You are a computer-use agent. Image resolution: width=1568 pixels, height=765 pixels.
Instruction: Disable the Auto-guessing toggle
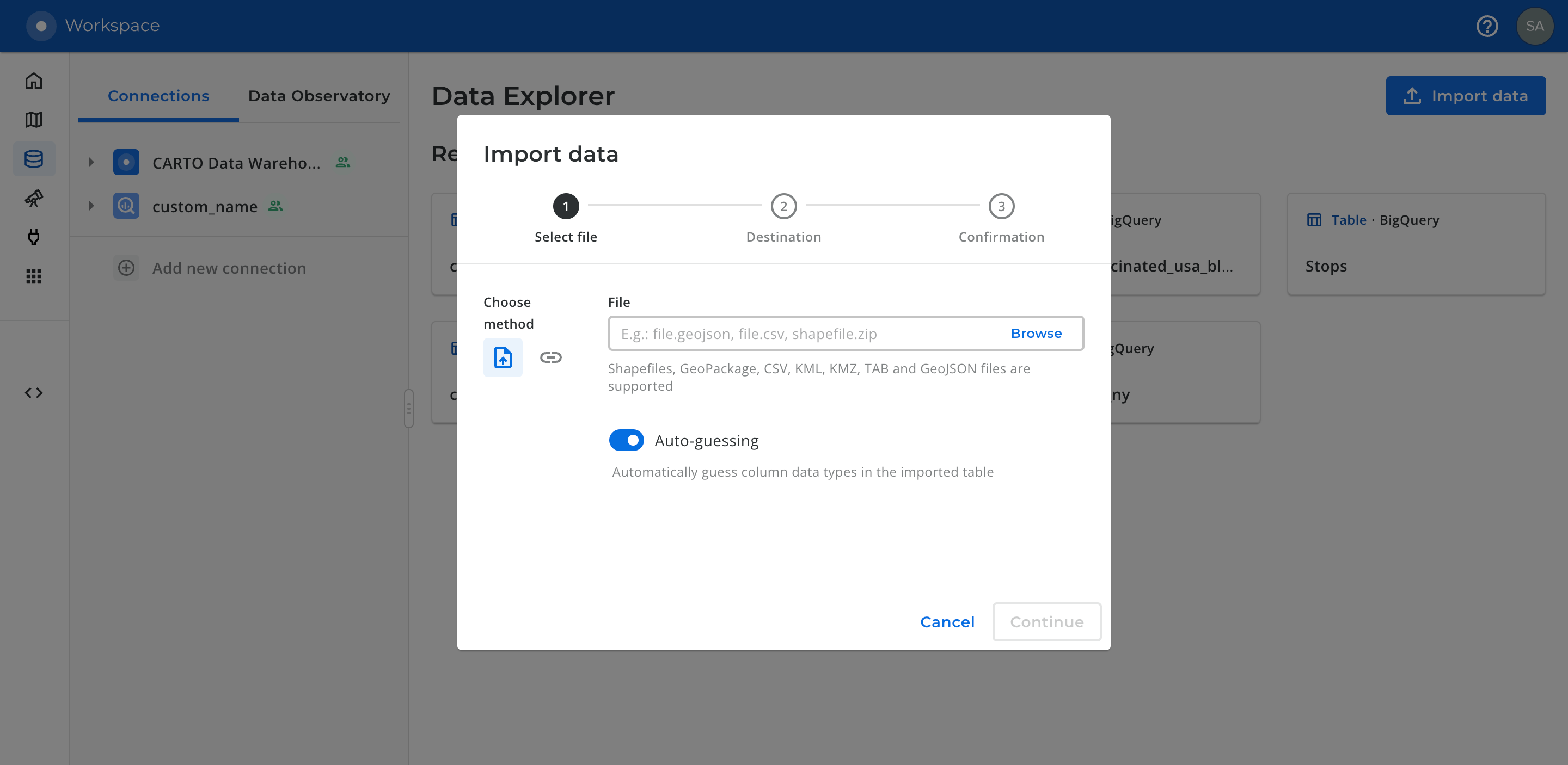[626, 440]
